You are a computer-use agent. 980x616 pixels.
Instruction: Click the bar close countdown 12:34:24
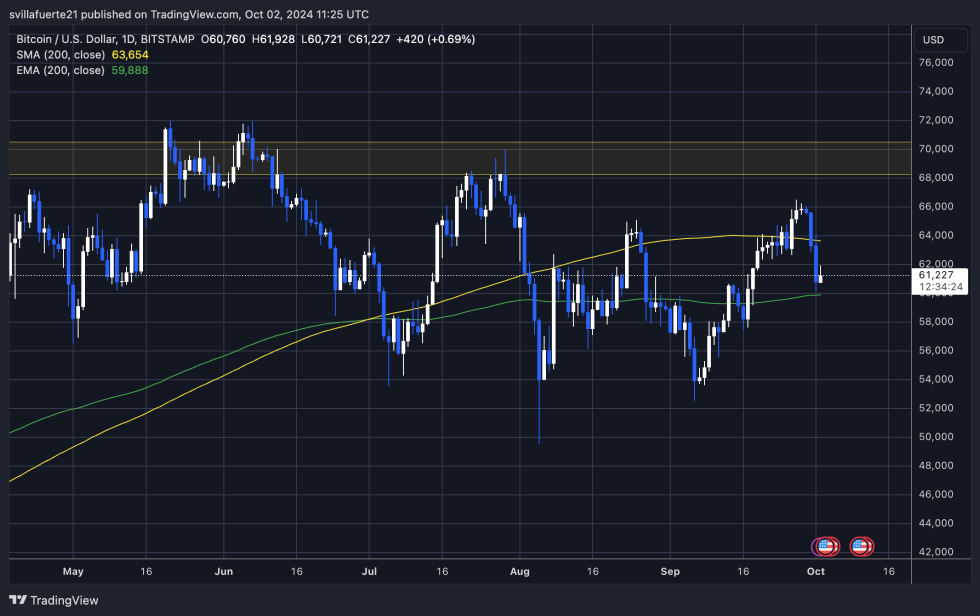click(941, 284)
